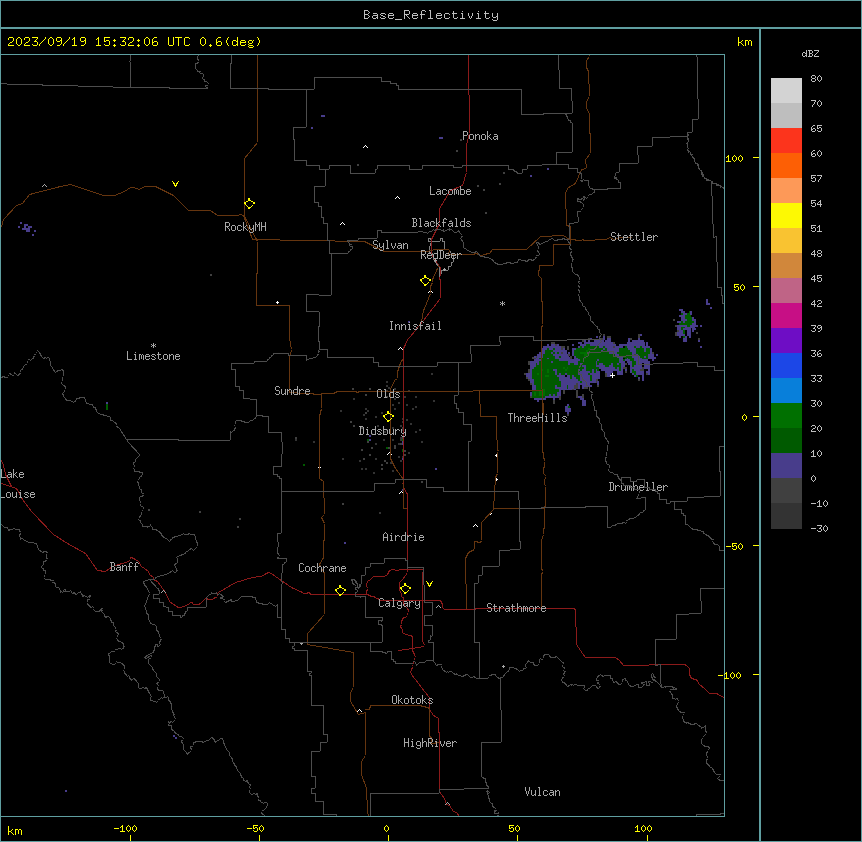Click the yellow station marker near RockyMH
The image size is (862, 842).
click(x=249, y=203)
